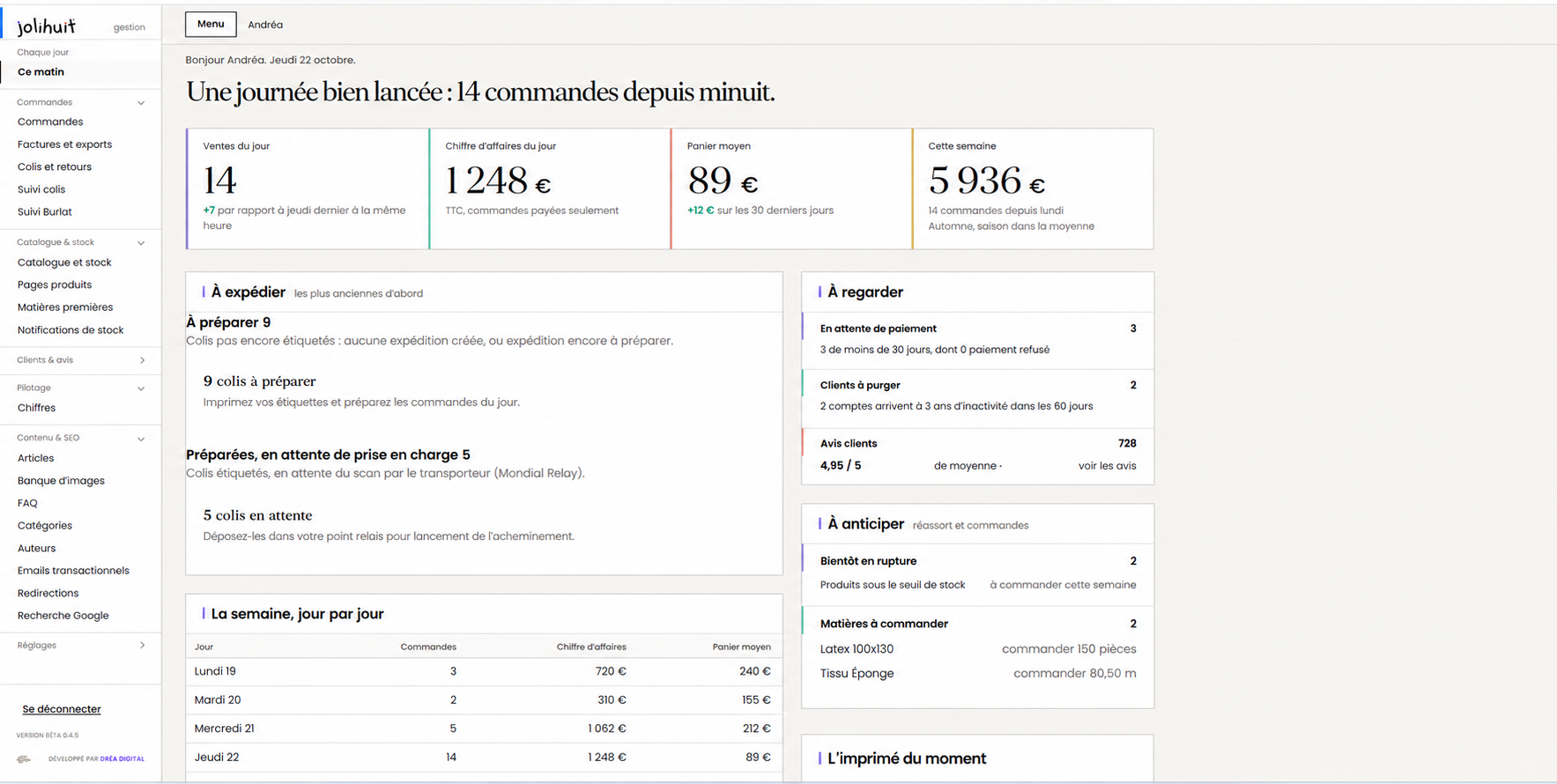
Task: Open Pages produits
Action: 55,285
